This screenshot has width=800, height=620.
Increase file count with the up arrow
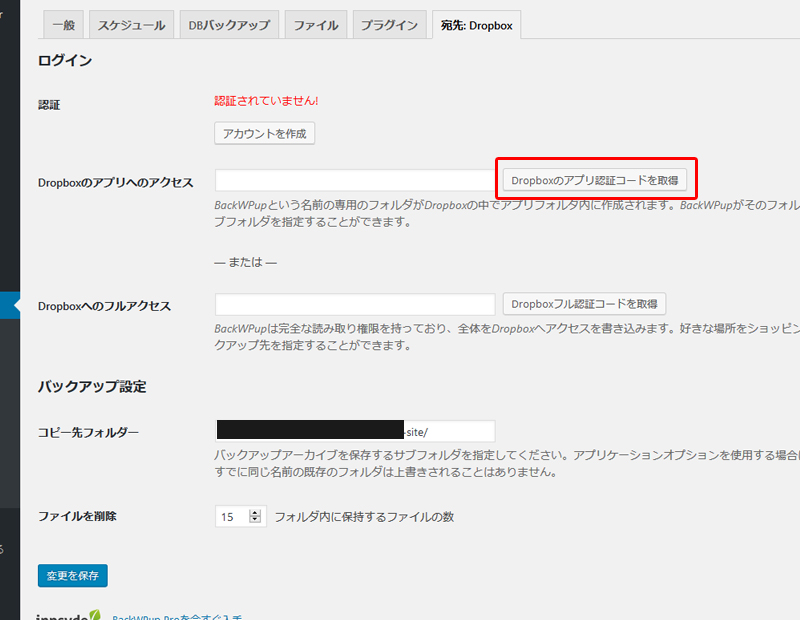tap(255, 513)
